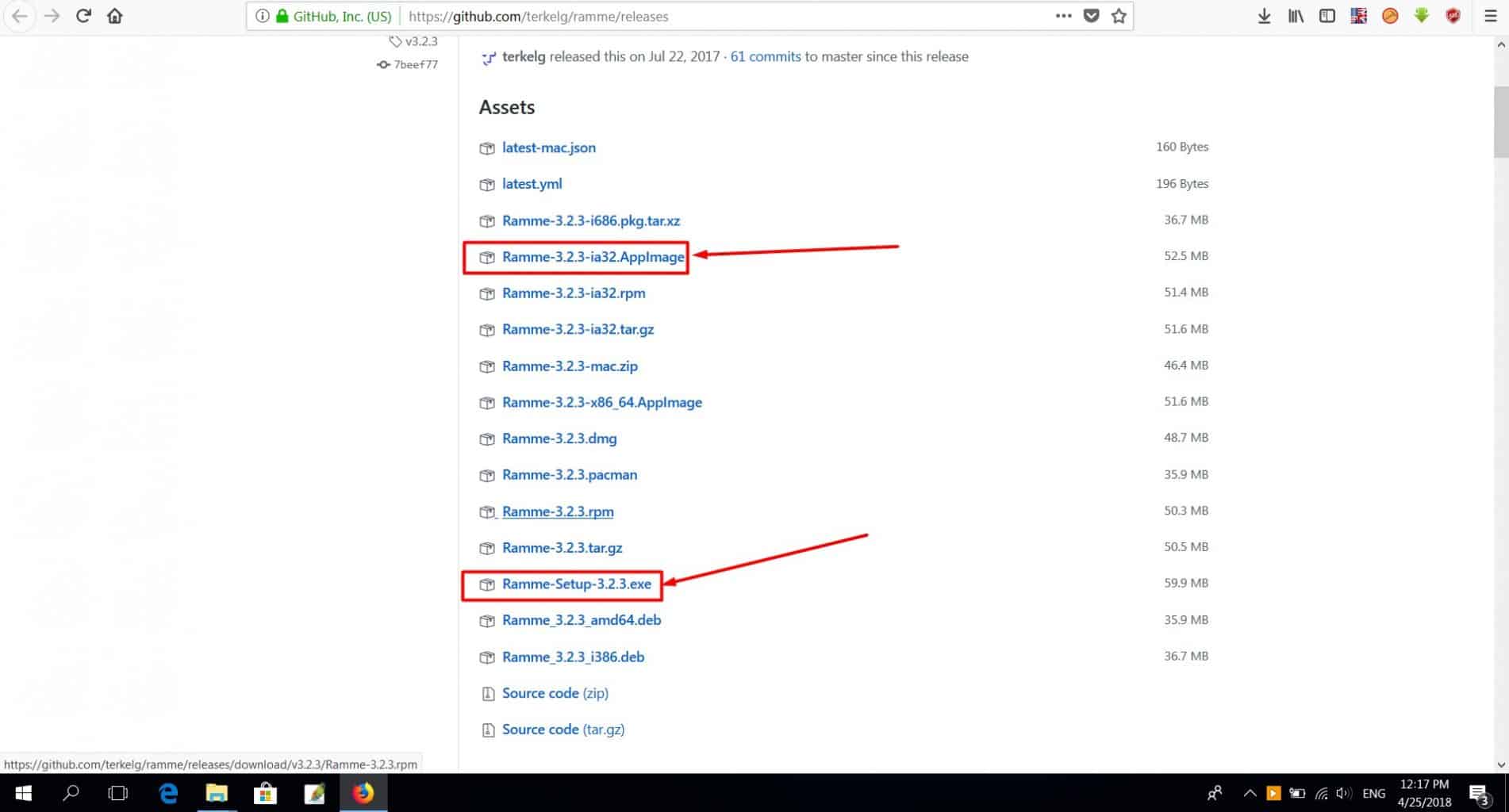The width and height of the screenshot is (1509, 812).
Task: Save page to Pocket icon
Action: point(1092,16)
